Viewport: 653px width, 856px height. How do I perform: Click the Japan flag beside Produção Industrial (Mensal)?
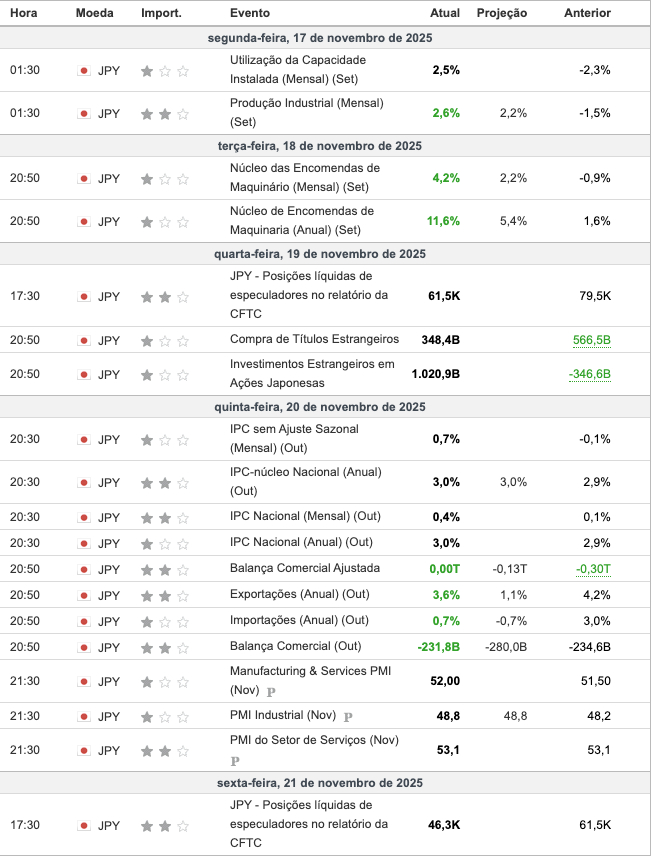click(84, 114)
